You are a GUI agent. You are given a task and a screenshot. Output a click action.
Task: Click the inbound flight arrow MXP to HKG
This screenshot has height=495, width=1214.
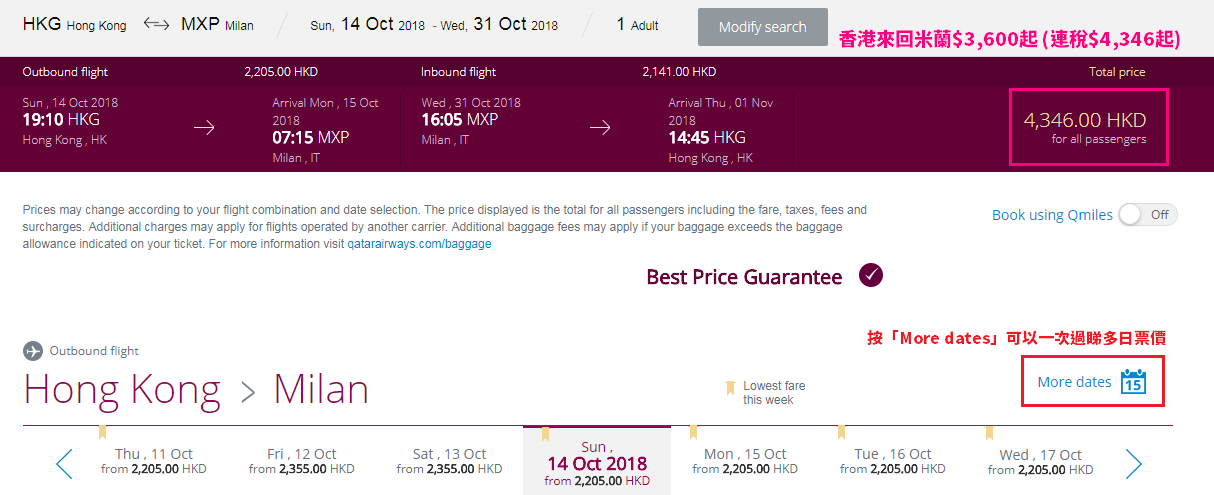[601, 127]
